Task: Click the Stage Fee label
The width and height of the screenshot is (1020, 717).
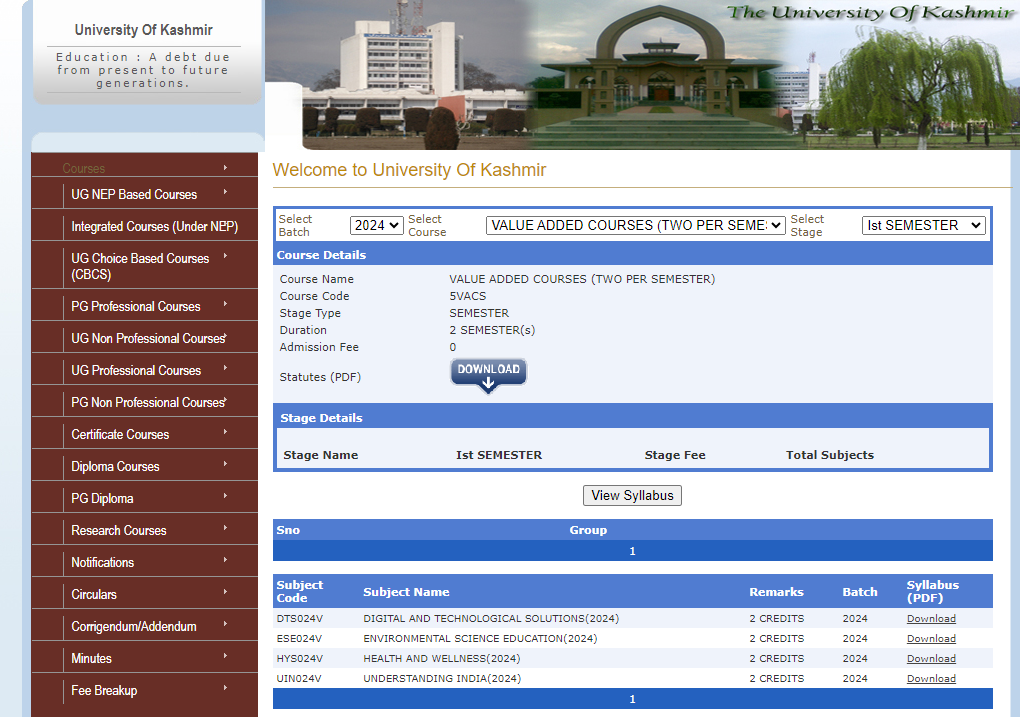Action: tap(675, 455)
